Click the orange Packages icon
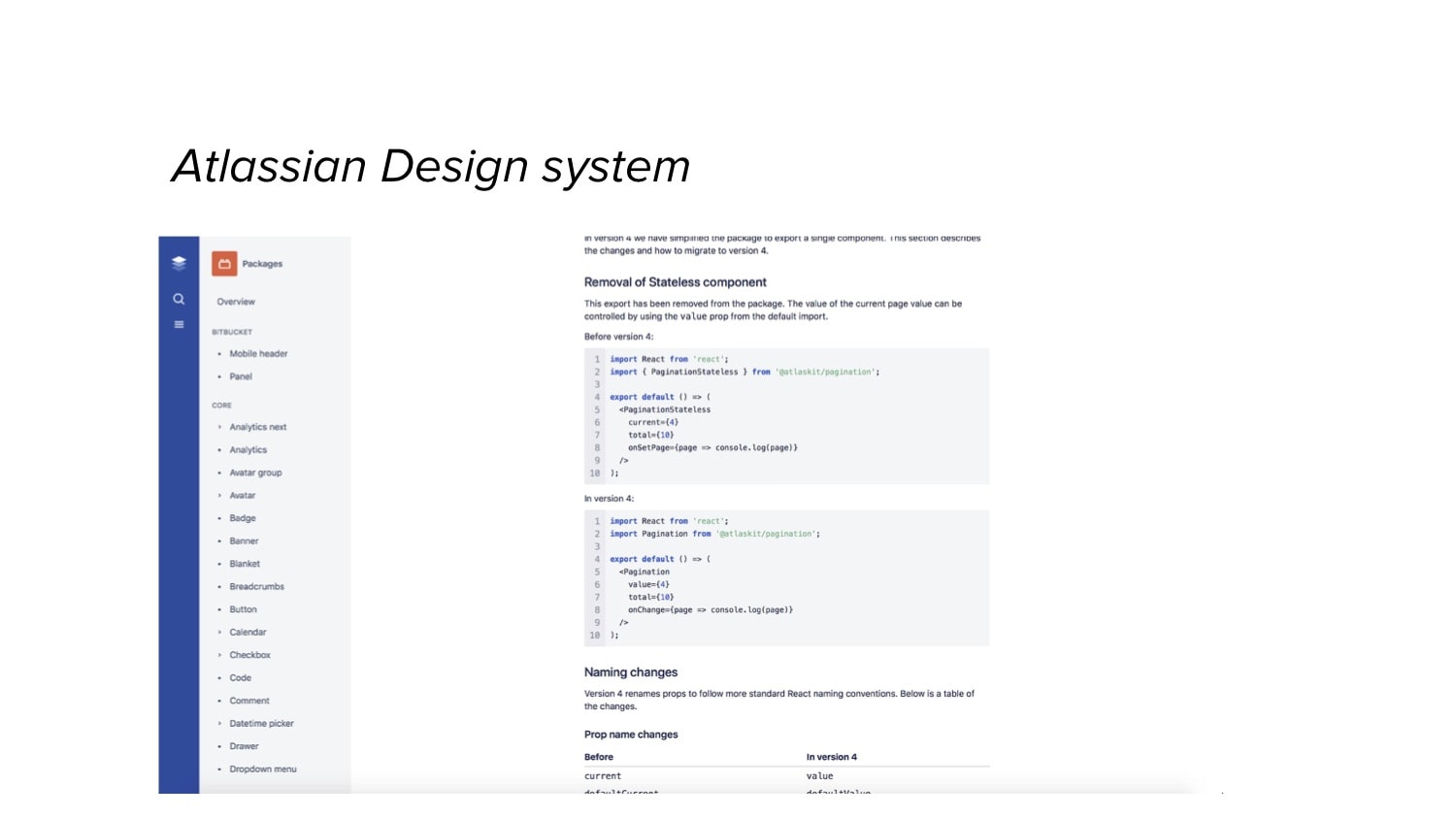Viewport: 1456px width, 818px height. pos(224,263)
